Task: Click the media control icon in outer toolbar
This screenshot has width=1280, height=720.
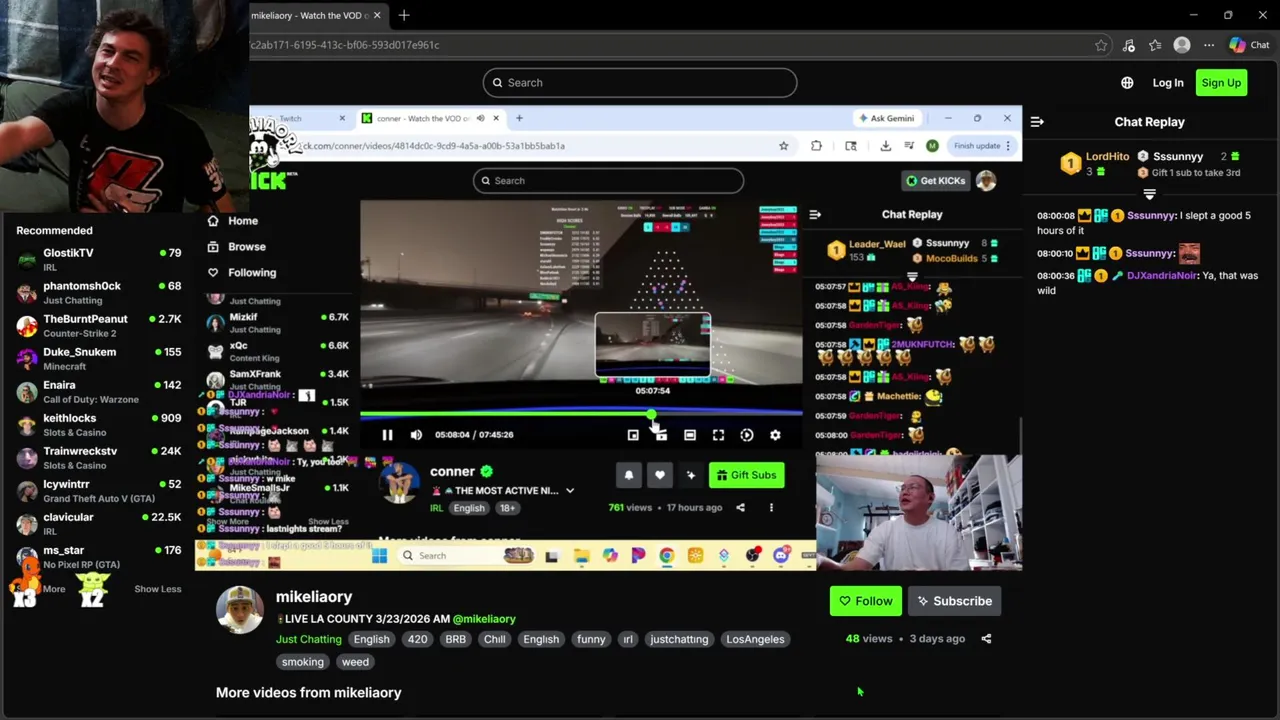Action: 1129,45
